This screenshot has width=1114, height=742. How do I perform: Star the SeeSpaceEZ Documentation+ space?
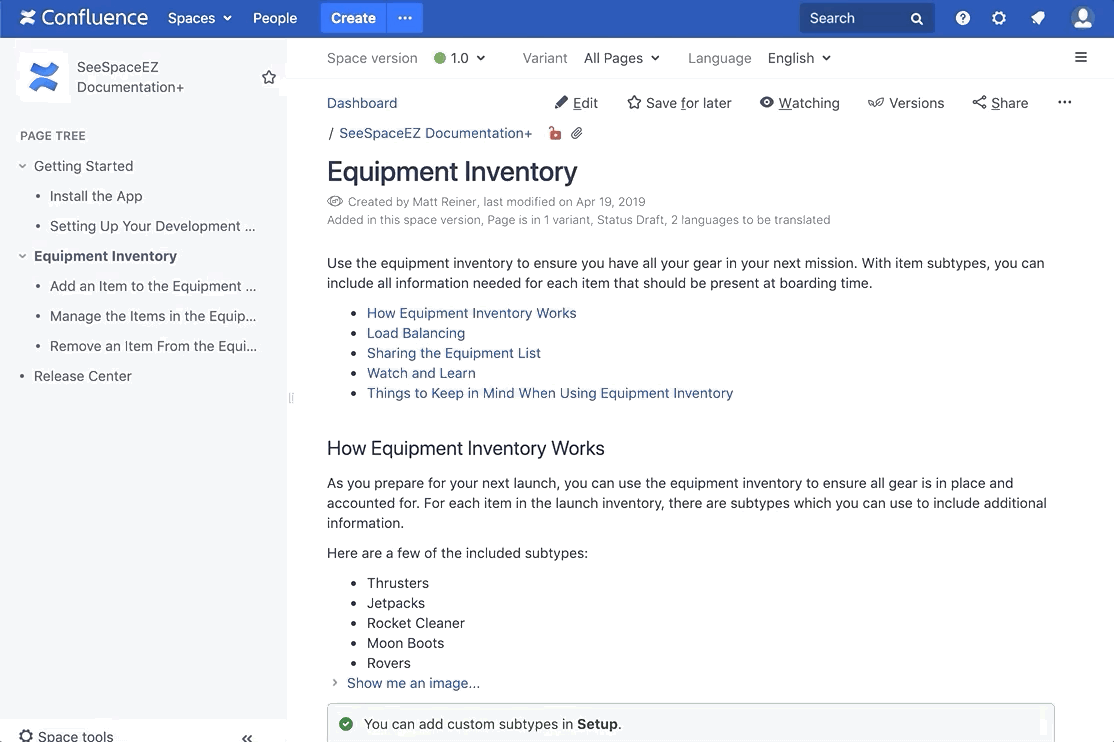coord(269,78)
